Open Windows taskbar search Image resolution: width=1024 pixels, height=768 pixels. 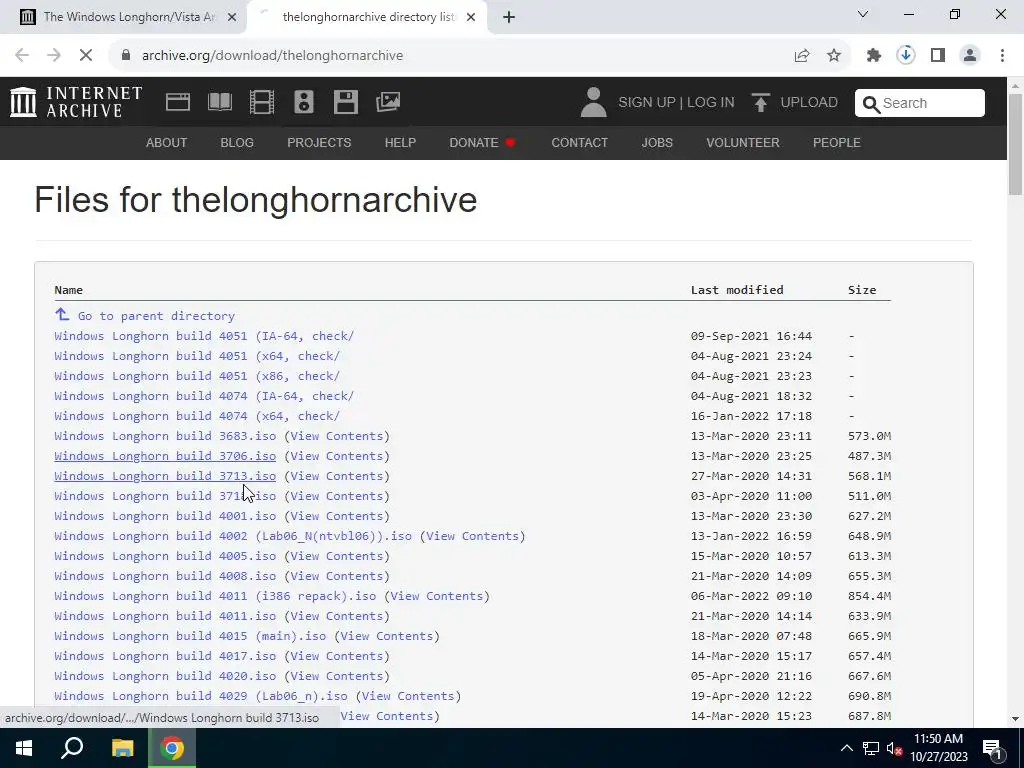72,748
